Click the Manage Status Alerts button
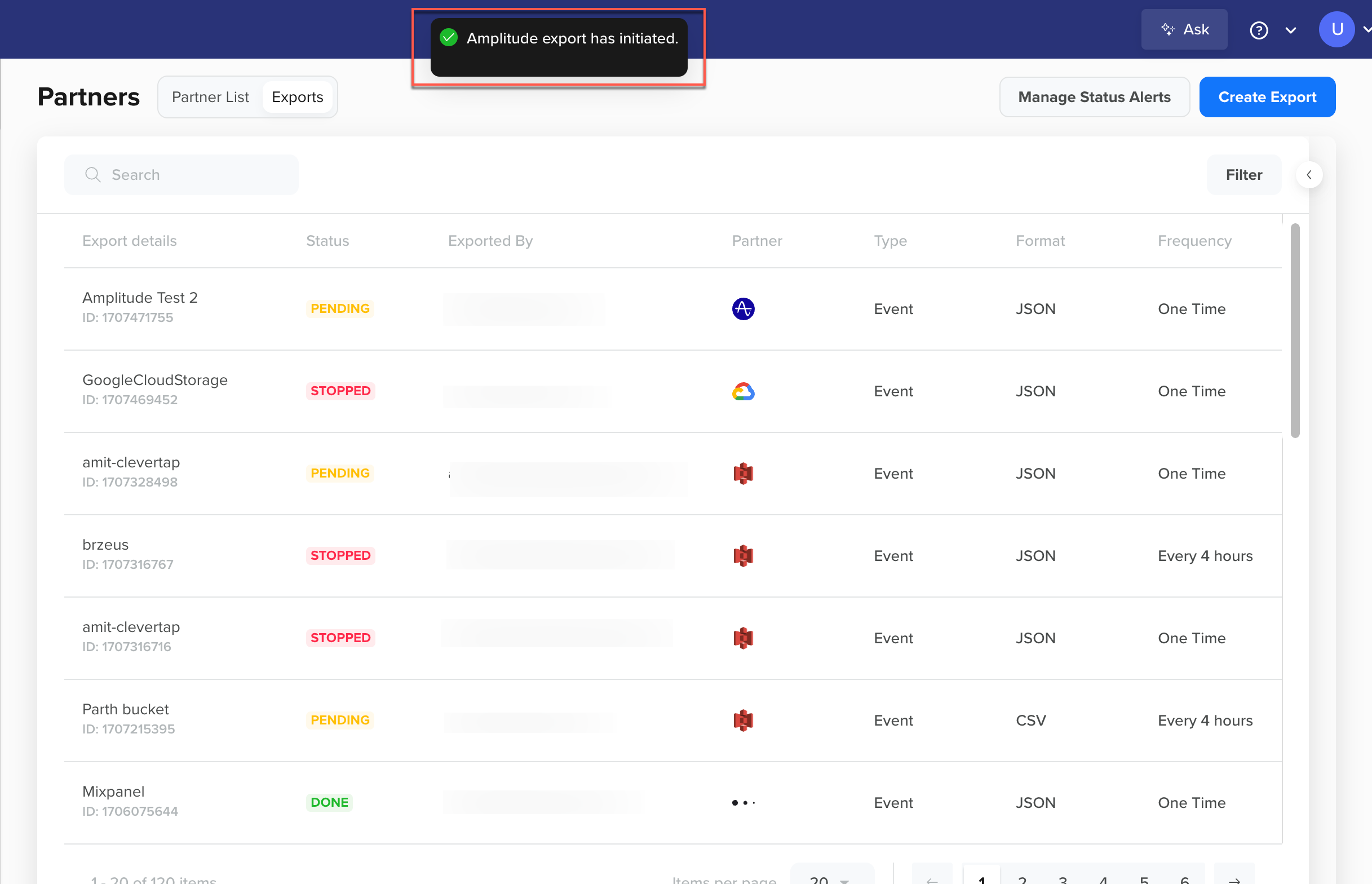 pyautogui.click(x=1095, y=97)
